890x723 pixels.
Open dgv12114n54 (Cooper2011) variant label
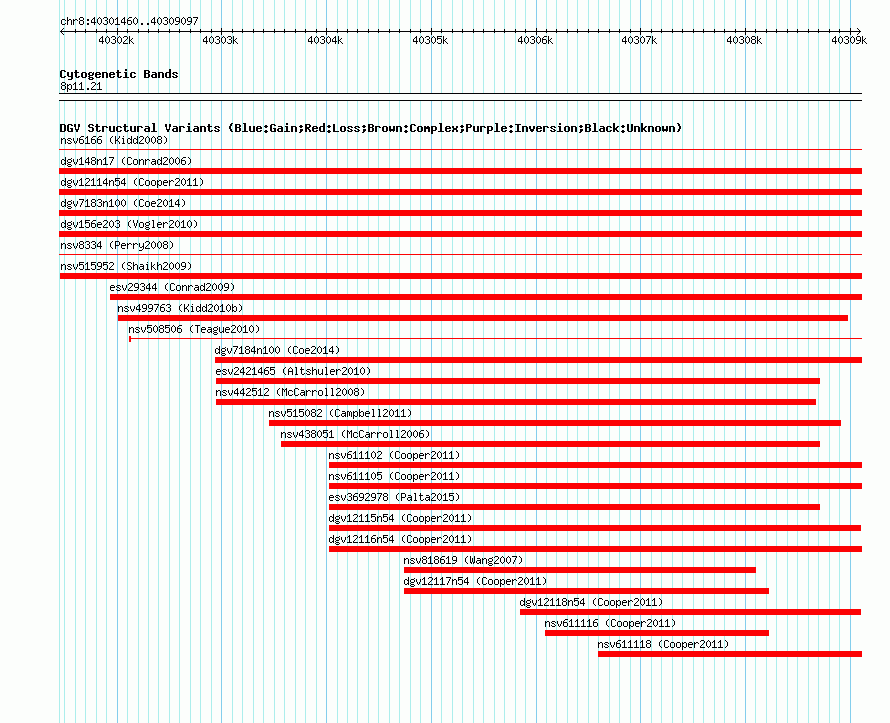pyautogui.click(x=132, y=182)
